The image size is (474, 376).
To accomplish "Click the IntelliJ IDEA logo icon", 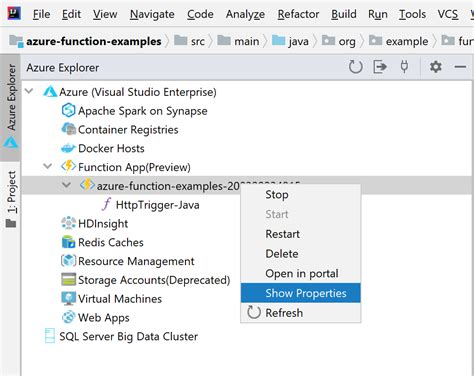I will pyautogui.click(x=14, y=13).
